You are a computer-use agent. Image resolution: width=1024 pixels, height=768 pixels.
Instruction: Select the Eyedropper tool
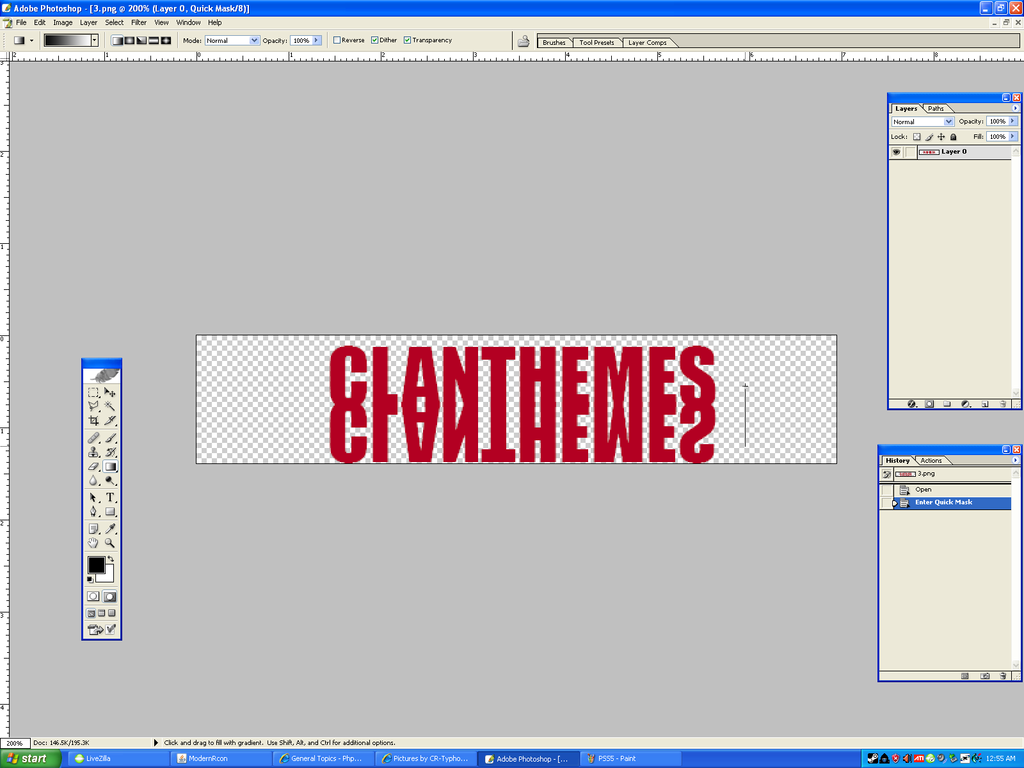[x=110, y=529]
